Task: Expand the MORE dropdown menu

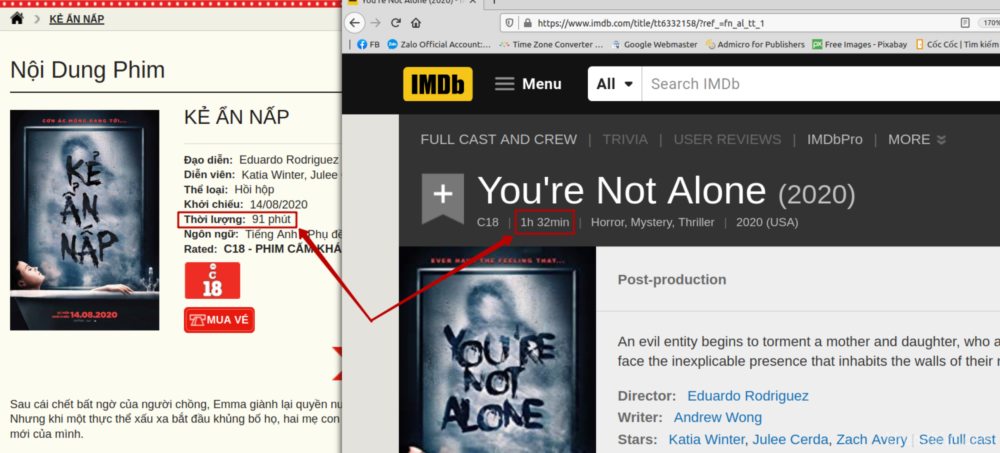Action: (916, 139)
